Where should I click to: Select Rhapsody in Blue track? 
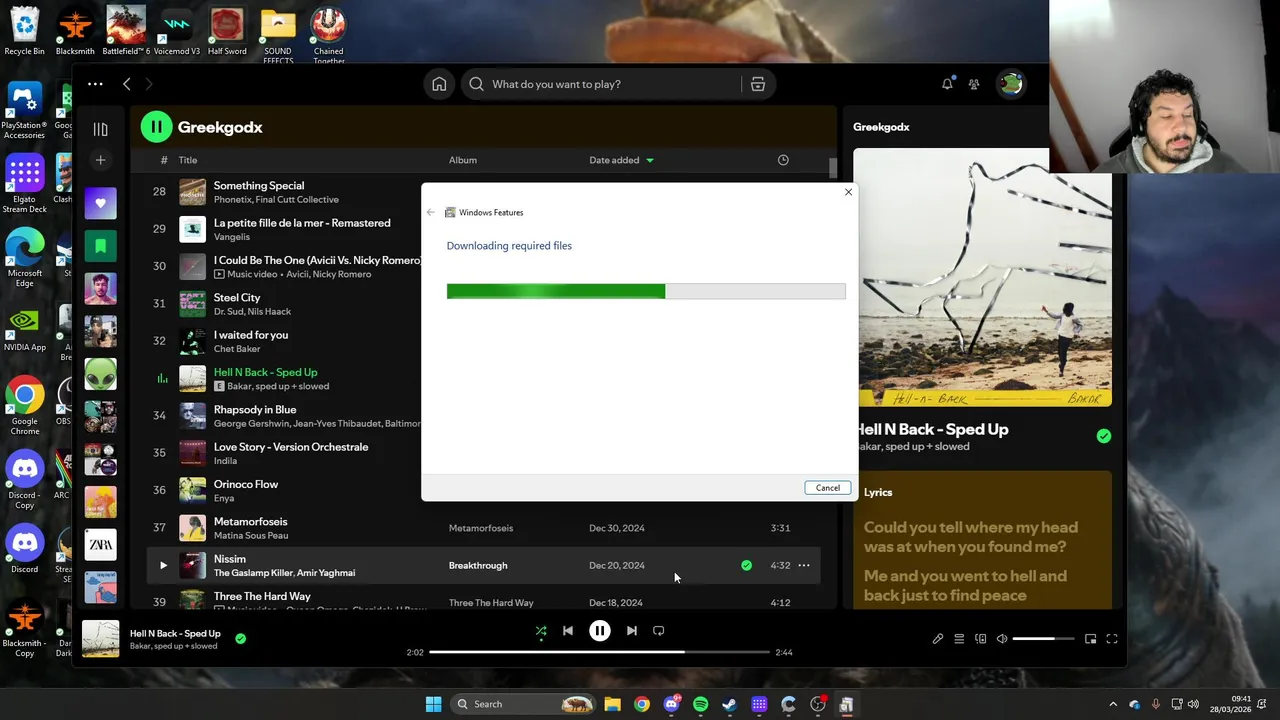(x=255, y=409)
